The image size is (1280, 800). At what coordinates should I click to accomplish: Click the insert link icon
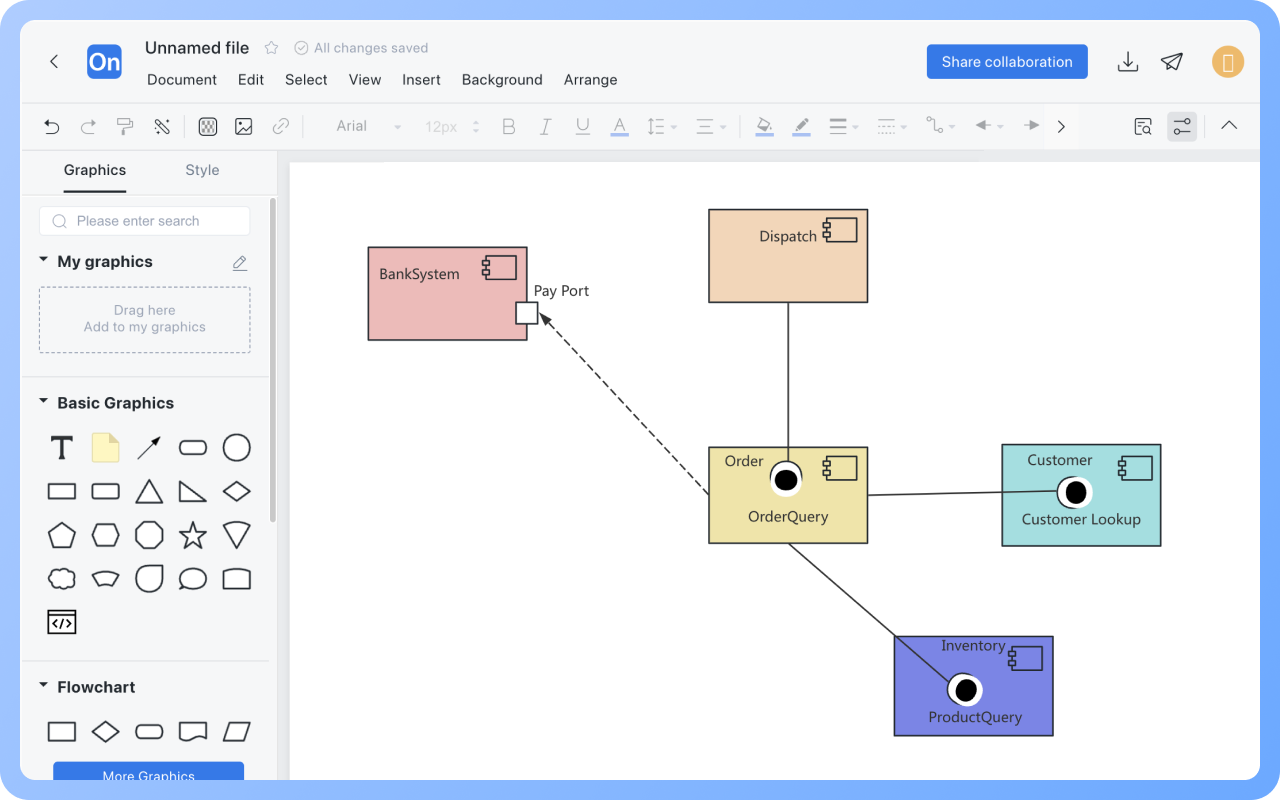281,126
